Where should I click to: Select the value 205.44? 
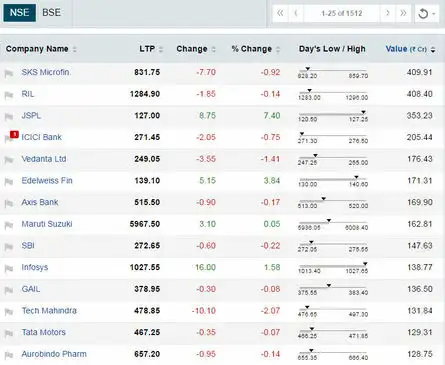point(419,137)
